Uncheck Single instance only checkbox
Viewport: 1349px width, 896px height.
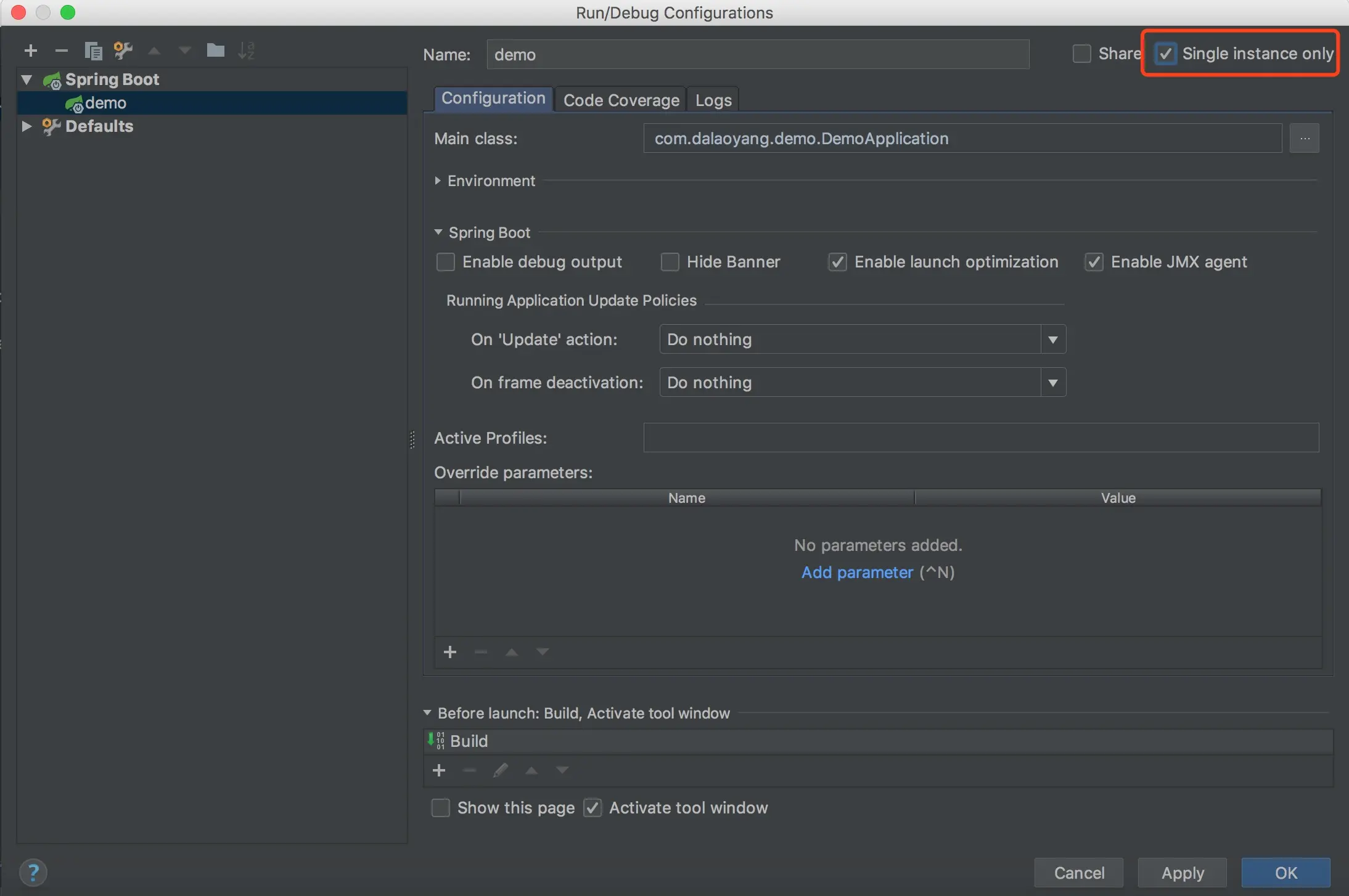pyautogui.click(x=1165, y=54)
